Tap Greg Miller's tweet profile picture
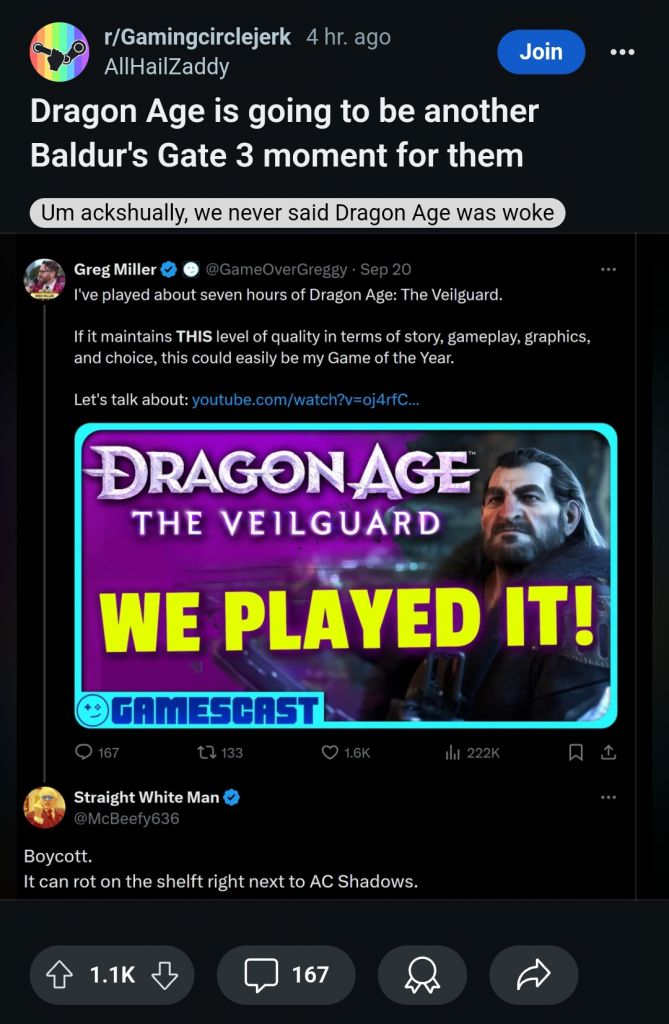 coord(44,280)
